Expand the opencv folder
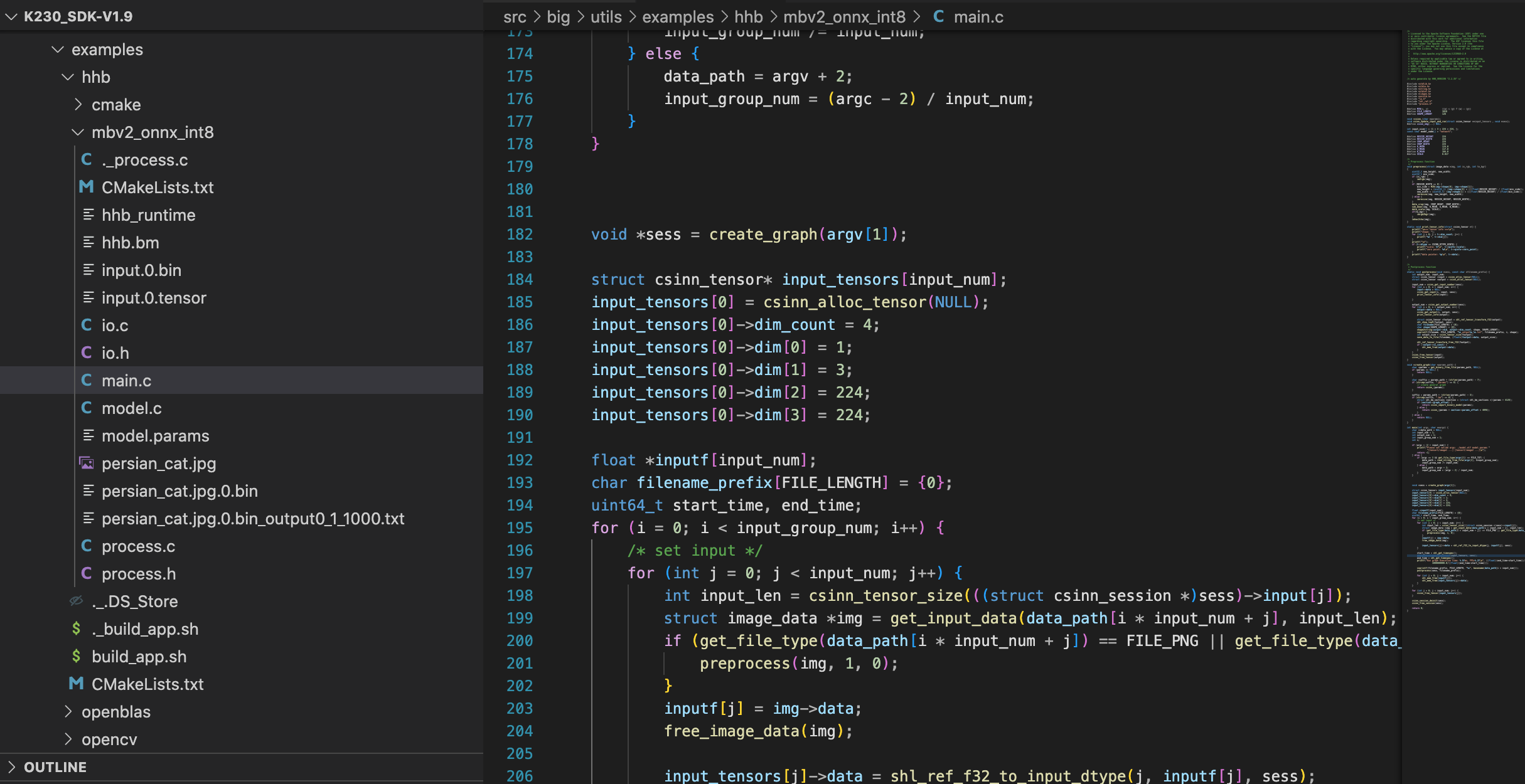This screenshot has width=1525, height=784. pyautogui.click(x=68, y=739)
